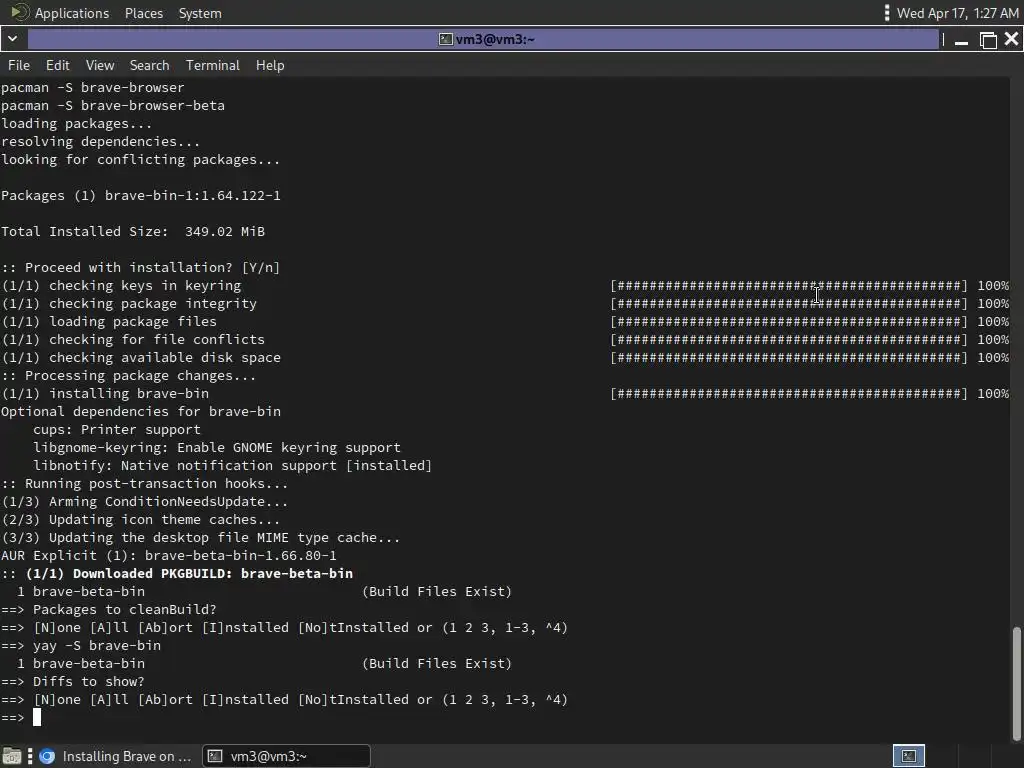Click the 'Diffs to show?' line

point(72,681)
